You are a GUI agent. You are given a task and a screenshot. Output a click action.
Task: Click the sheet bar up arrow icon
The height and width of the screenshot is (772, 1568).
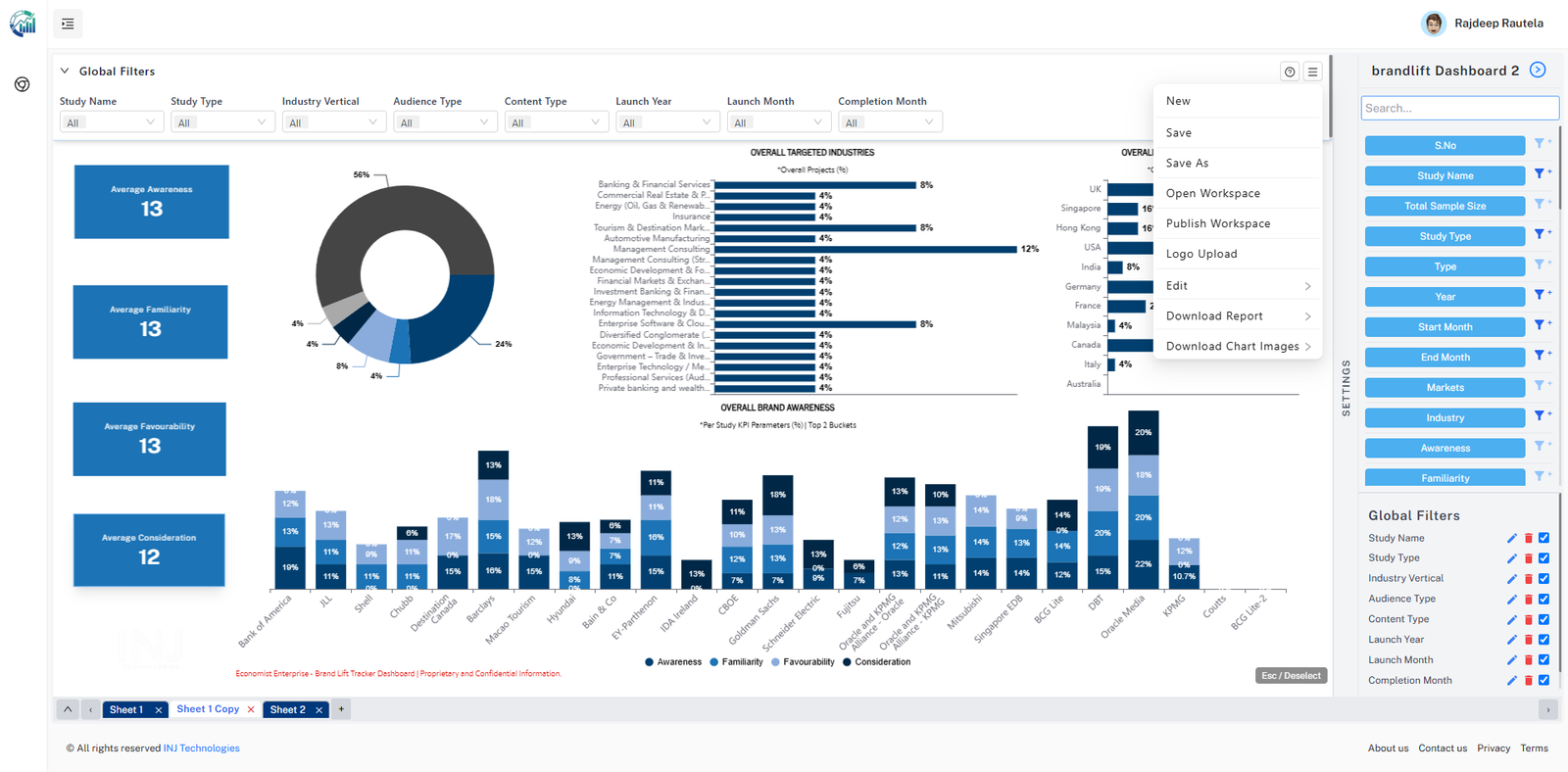(68, 709)
